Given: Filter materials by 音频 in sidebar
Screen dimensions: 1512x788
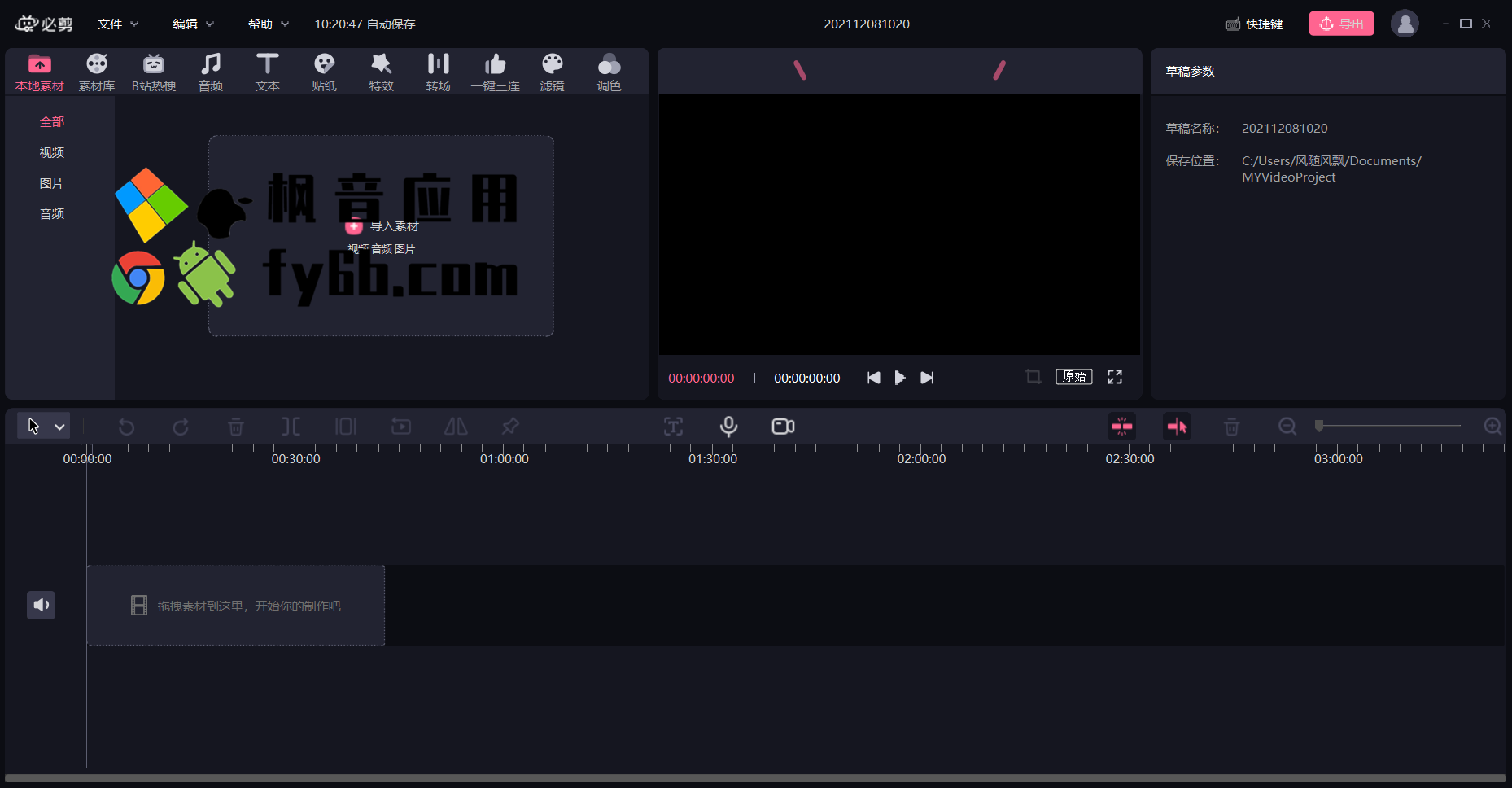Looking at the screenshot, I should (52, 213).
